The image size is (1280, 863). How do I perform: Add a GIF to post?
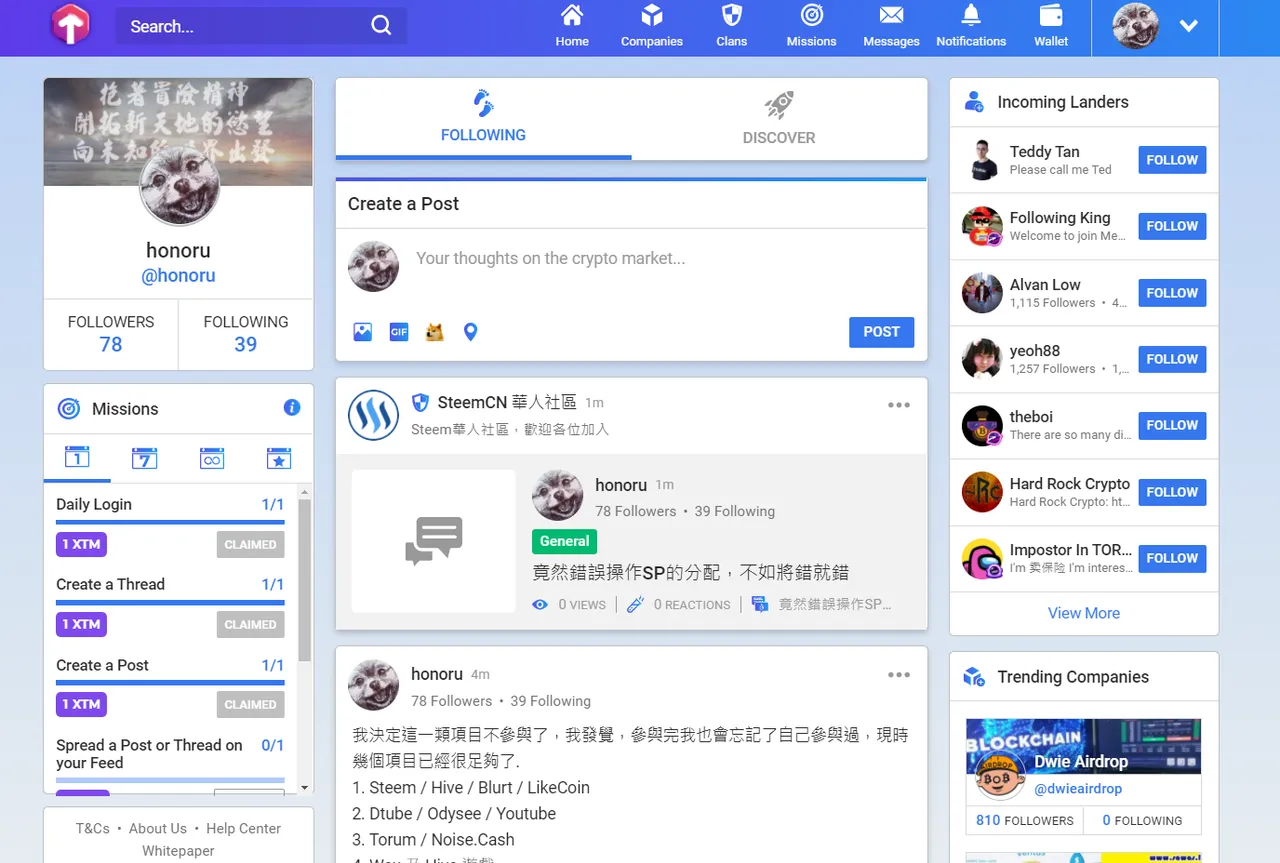click(399, 332)
